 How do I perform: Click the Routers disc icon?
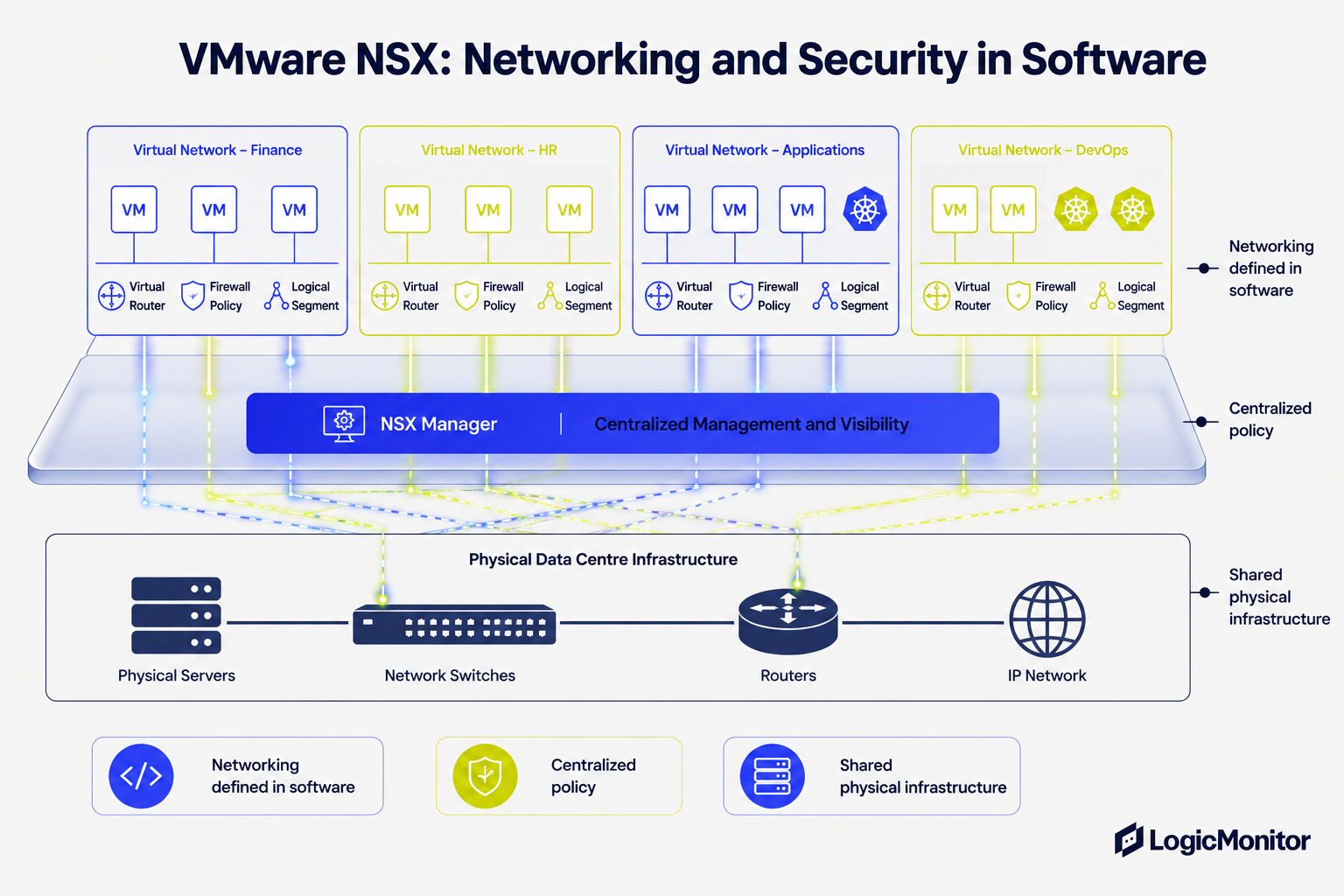click(787, 621)
